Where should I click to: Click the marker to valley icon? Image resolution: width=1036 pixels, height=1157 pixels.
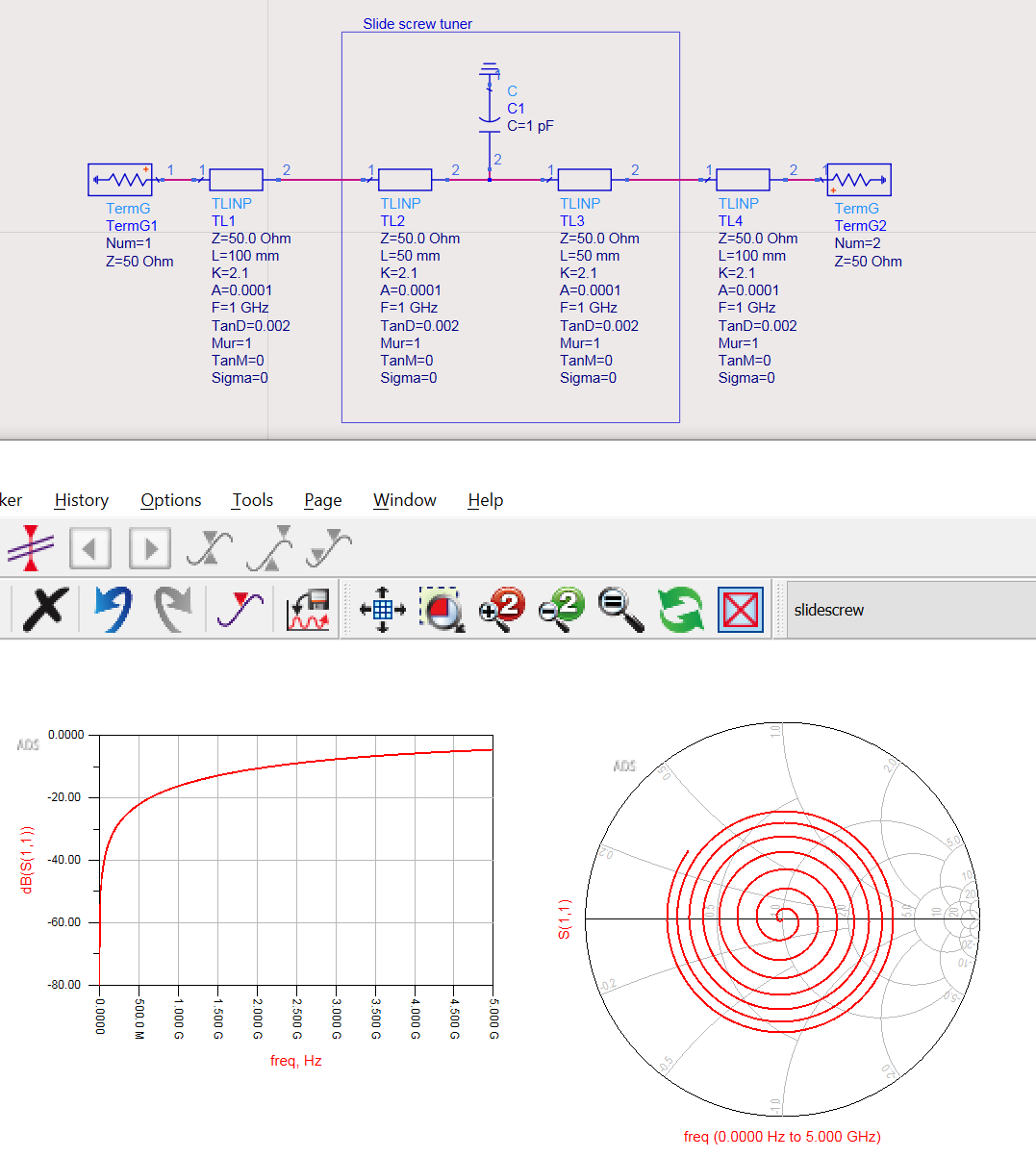pos(329,548)
